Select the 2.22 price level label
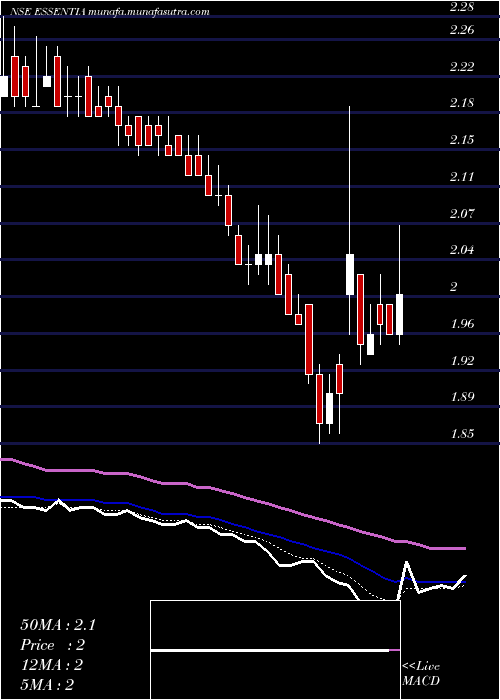 462,67
